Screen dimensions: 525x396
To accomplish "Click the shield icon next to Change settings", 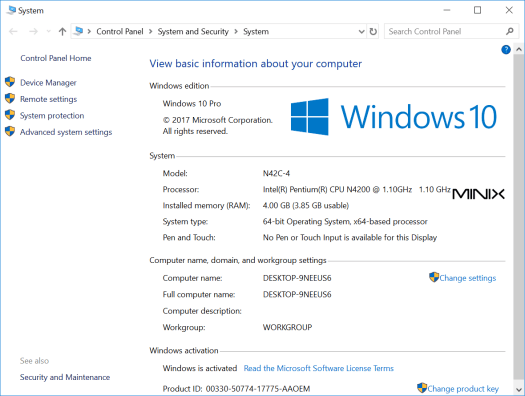I will click(x=434, y=277).
